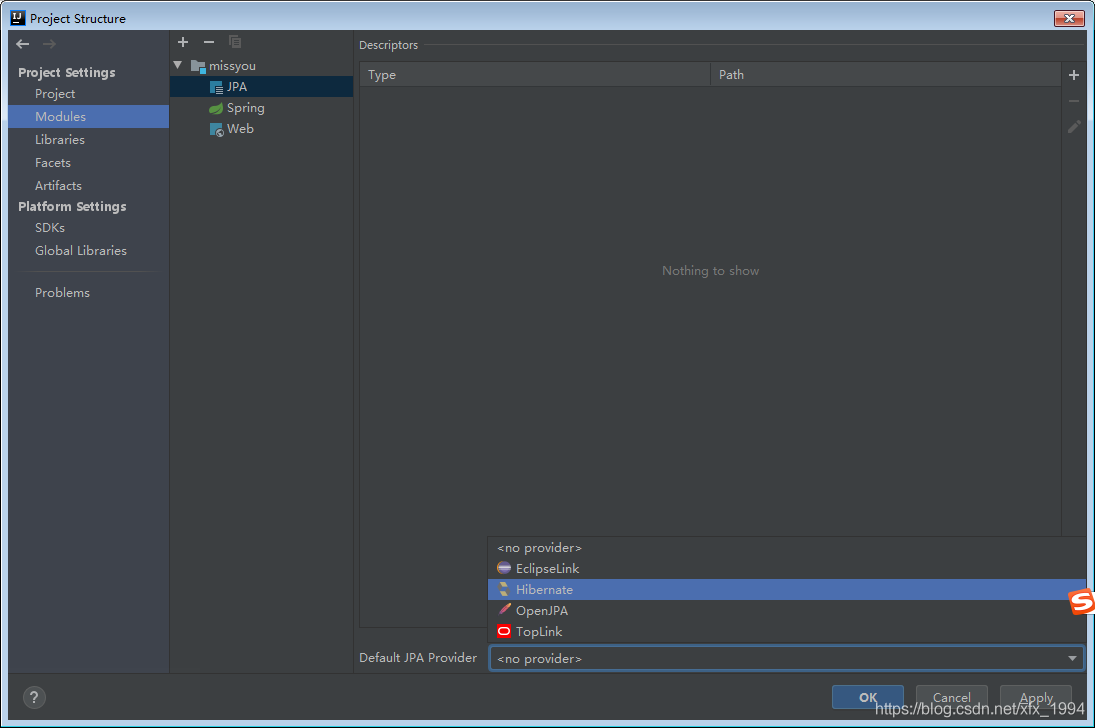This screenshot has height=728, width=1095.
Task: Open the Libraries settings page
Action: [89, 140]
